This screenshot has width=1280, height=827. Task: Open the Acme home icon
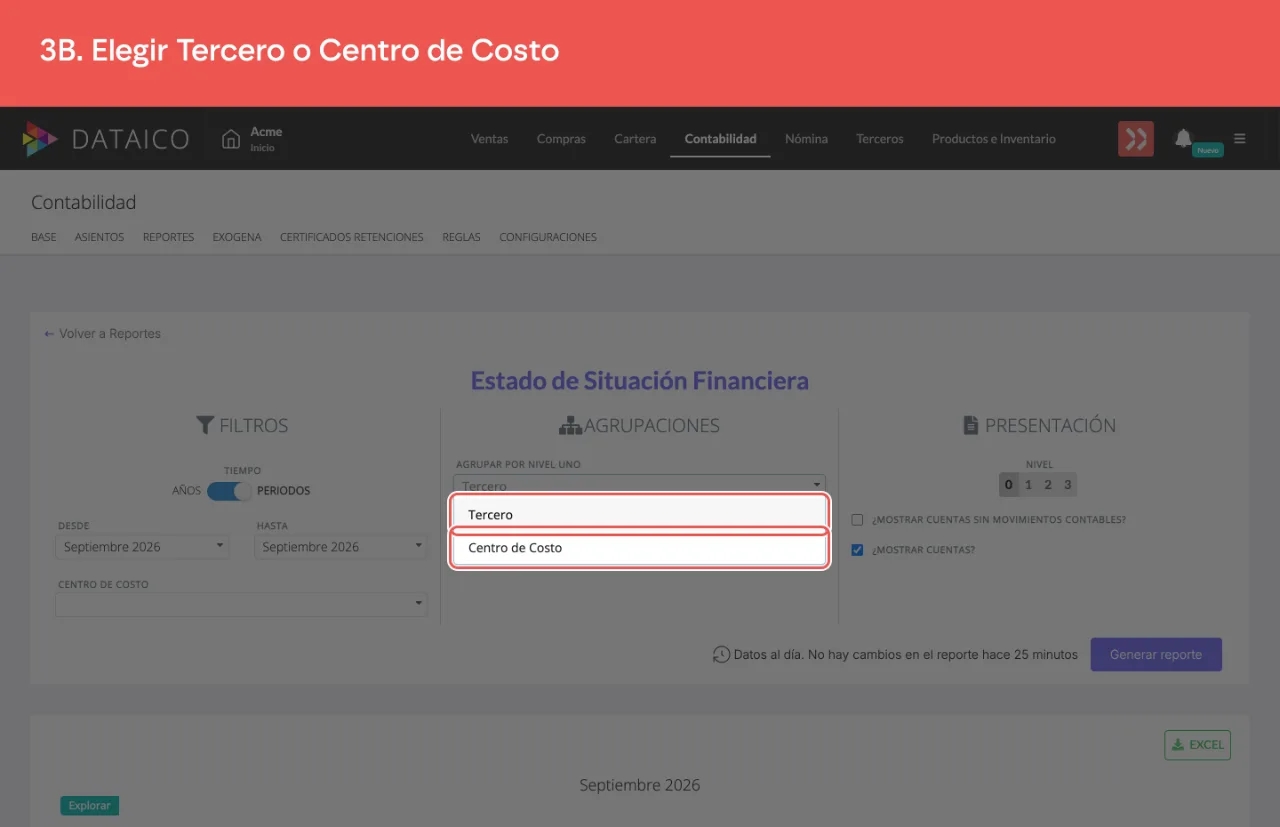pos(231,139)
